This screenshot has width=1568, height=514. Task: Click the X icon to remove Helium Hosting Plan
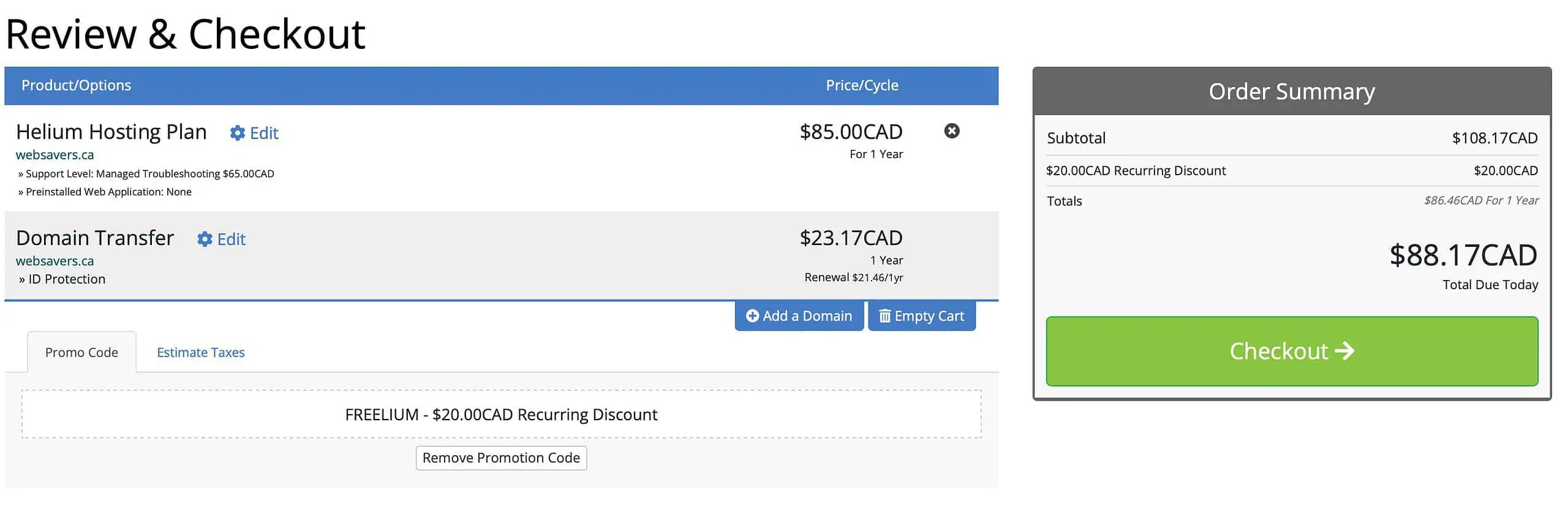(x=951, y=132)
